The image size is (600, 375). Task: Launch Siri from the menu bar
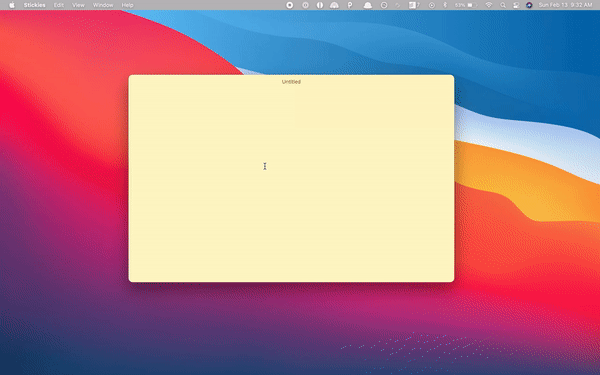[x=529, y=5]
